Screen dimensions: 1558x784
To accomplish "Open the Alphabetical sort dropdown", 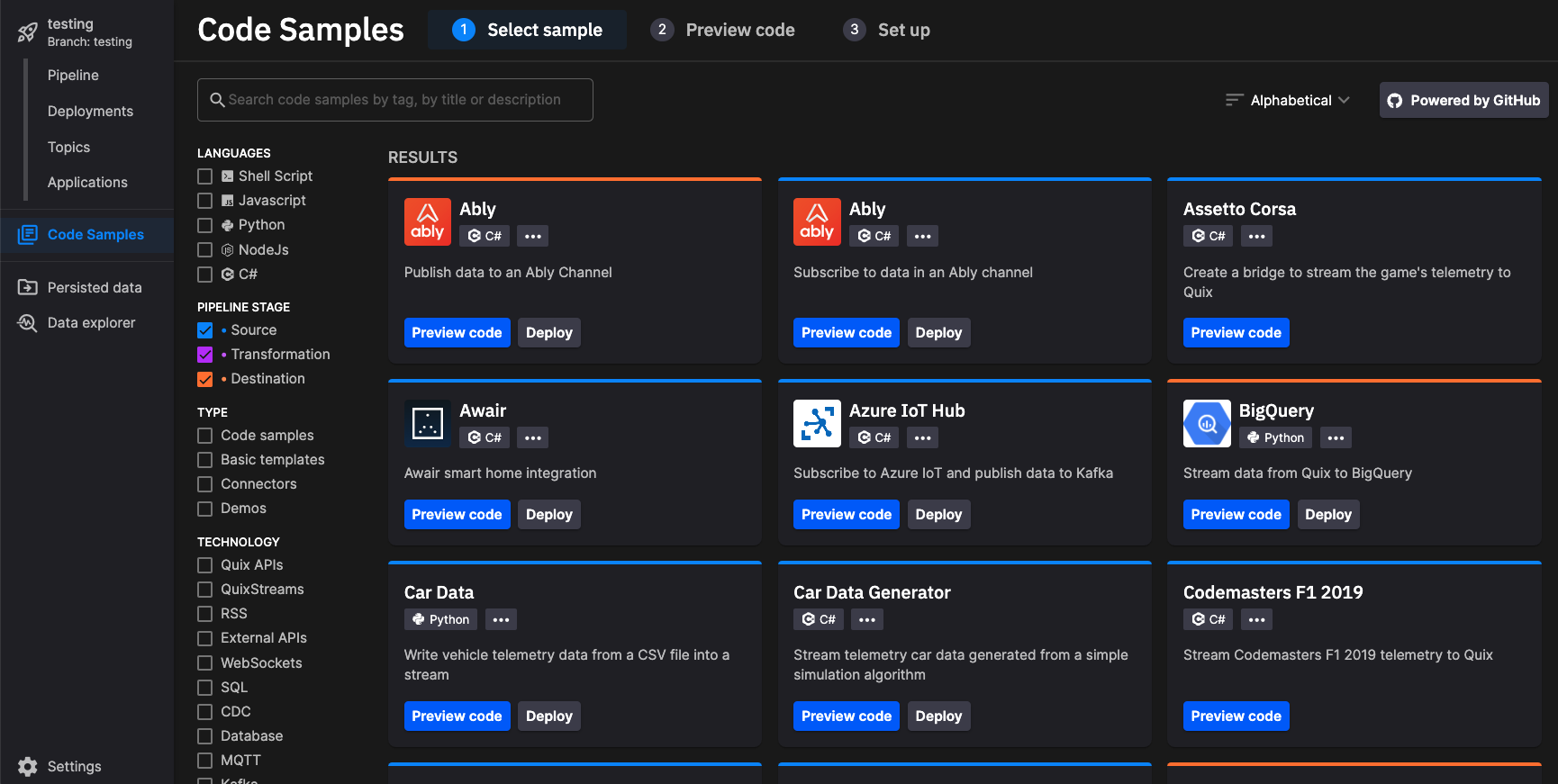I will (x=1289, y=100).
